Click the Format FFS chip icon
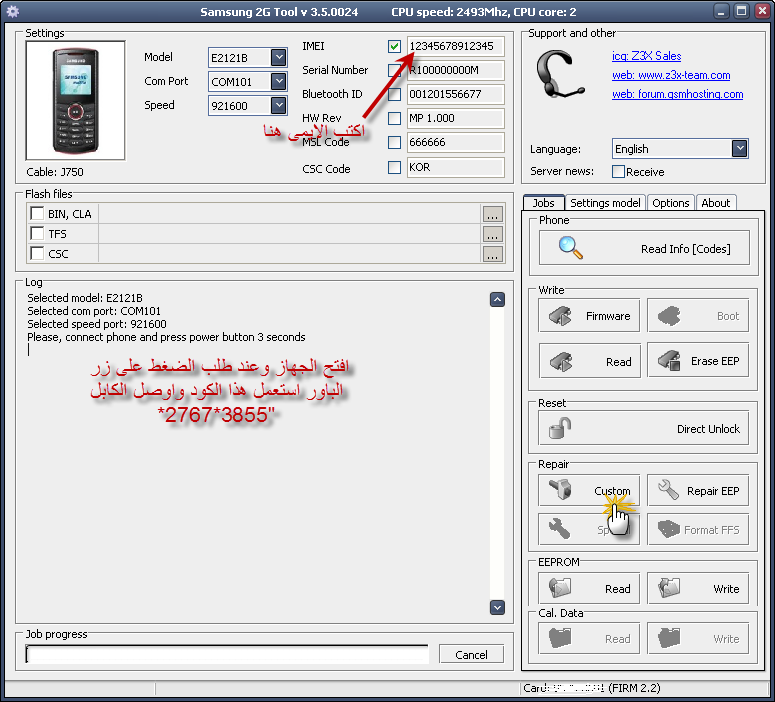775x702 pixels. (669, 529)
